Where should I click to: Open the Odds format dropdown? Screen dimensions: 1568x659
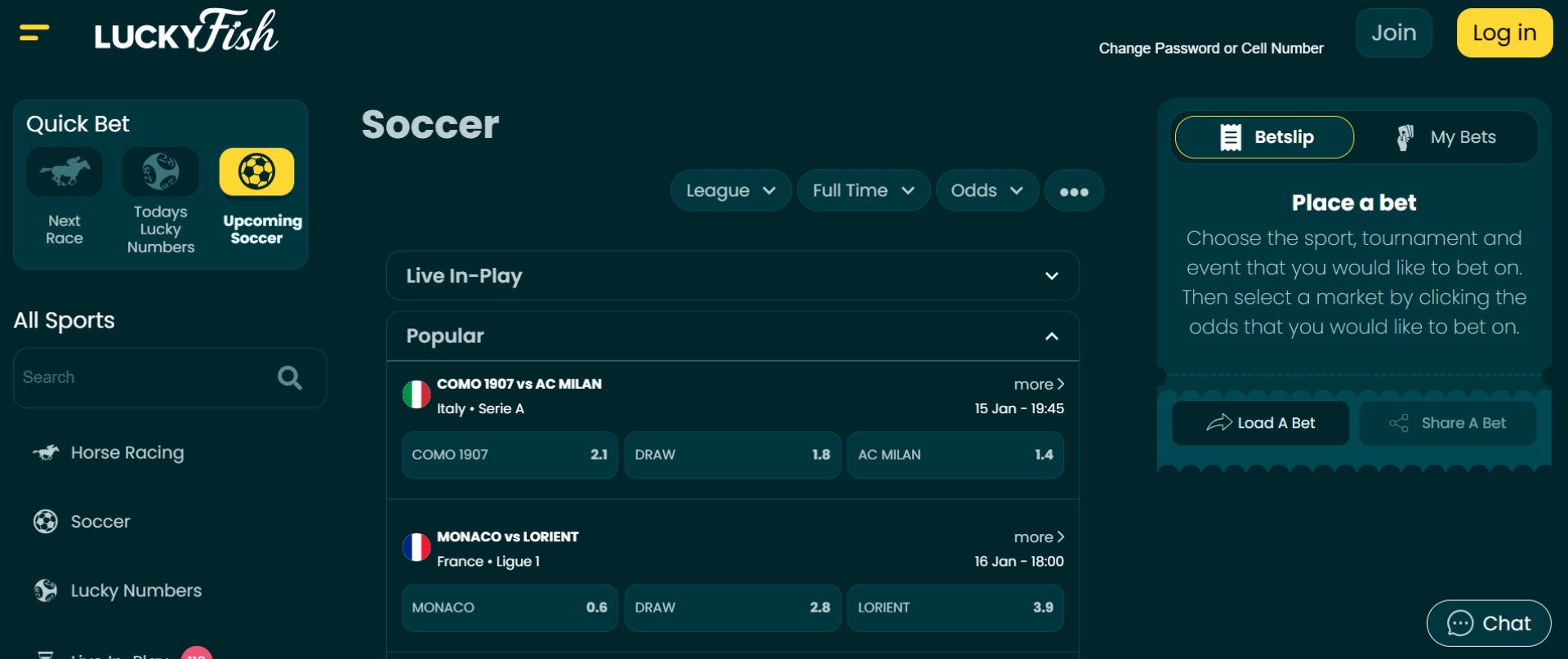[x=987, y=191]
